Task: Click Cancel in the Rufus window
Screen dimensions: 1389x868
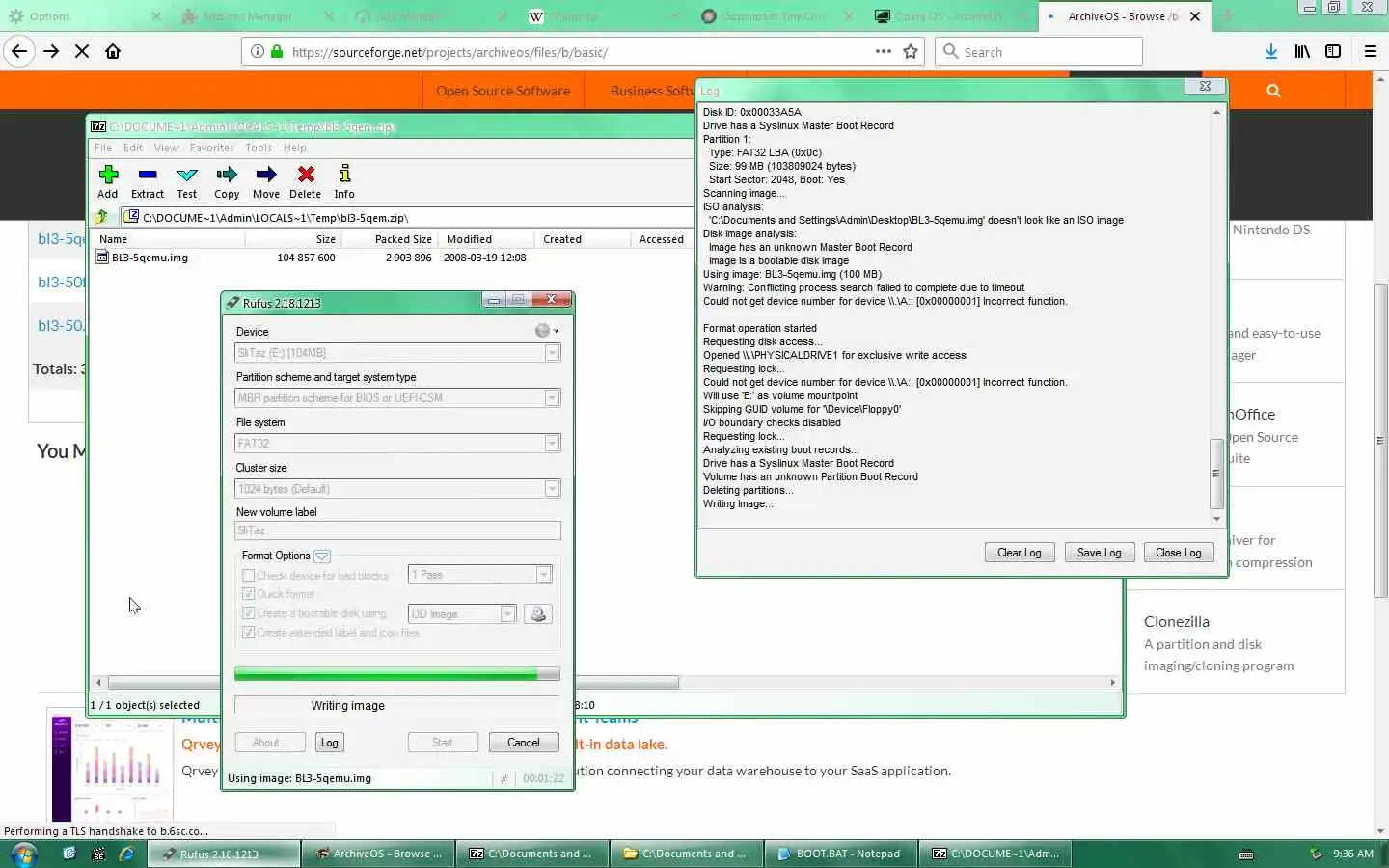Action: [x=524, y=743]
